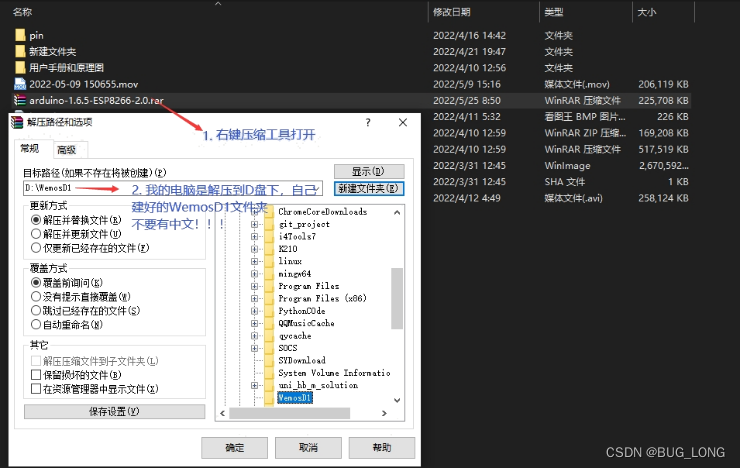Screen dimensions: 741x469
Task: Click the System Volume Information folder icon
Action: [x=269, y=373]
